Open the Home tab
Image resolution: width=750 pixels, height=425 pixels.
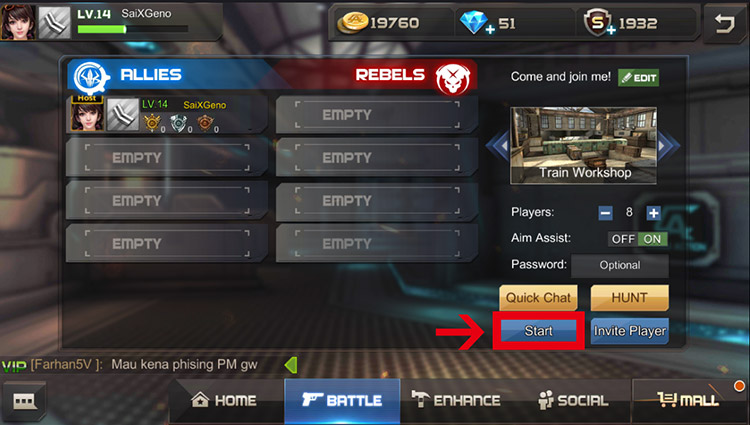pyautogui.click(x=224, y=401)
